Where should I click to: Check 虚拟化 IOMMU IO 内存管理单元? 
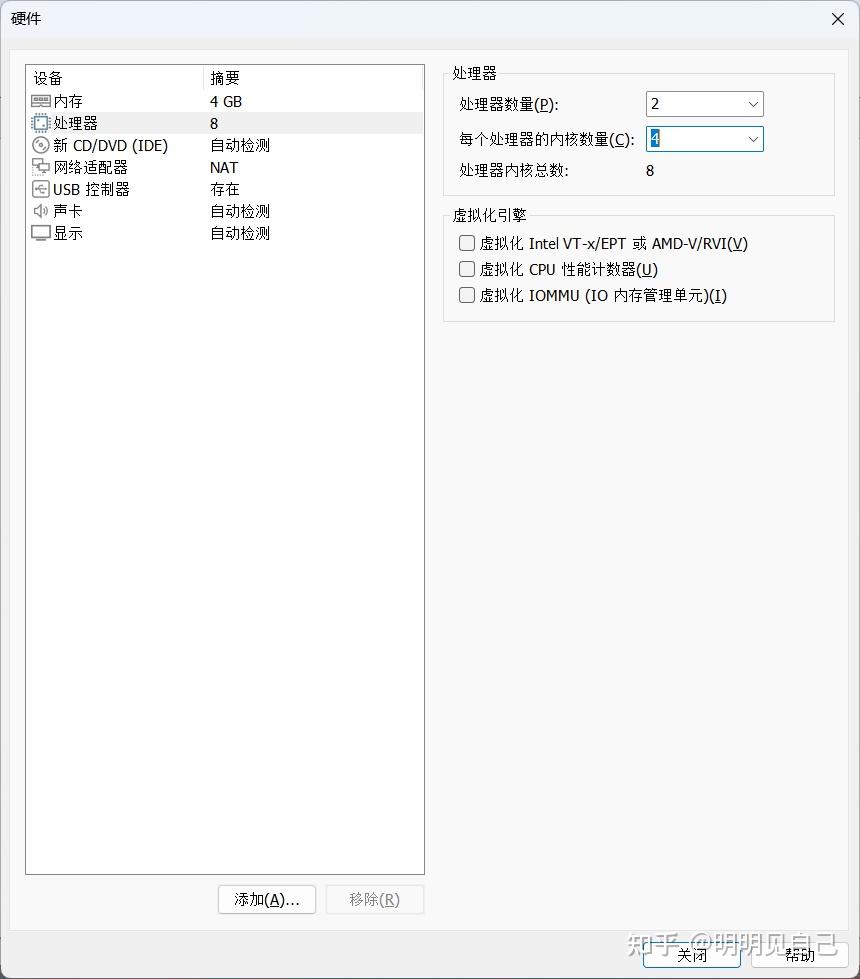tap(466, 295)
